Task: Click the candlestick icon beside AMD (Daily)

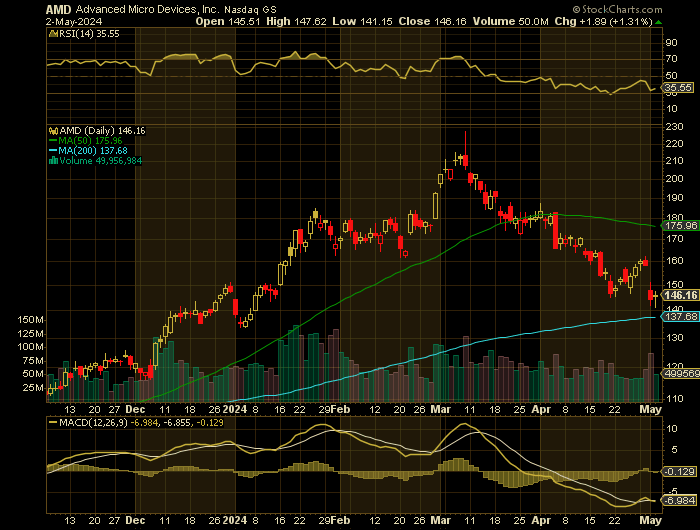Action: 53,131
